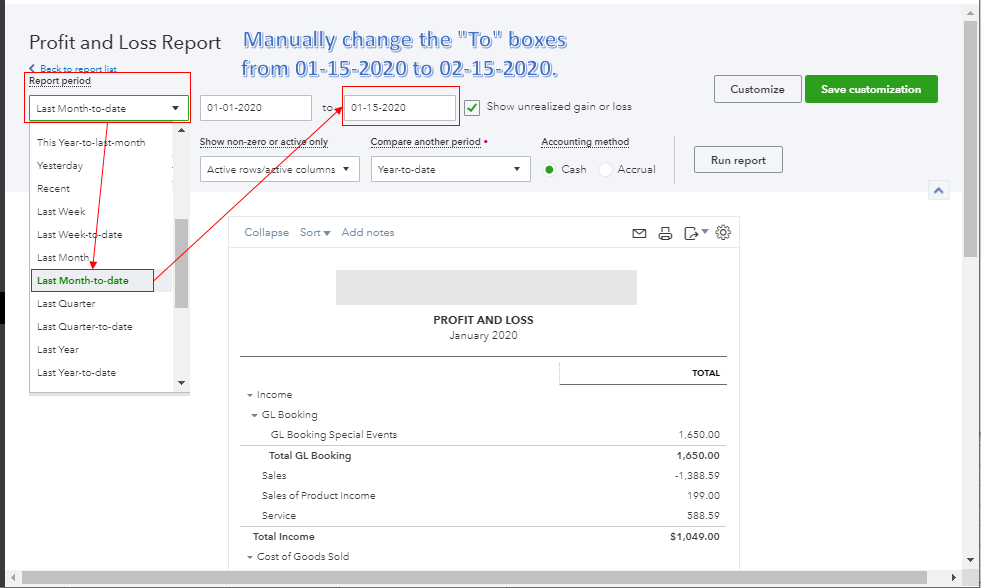Click the Run report button
The image size is (981, 588).
tap(738, 160)
